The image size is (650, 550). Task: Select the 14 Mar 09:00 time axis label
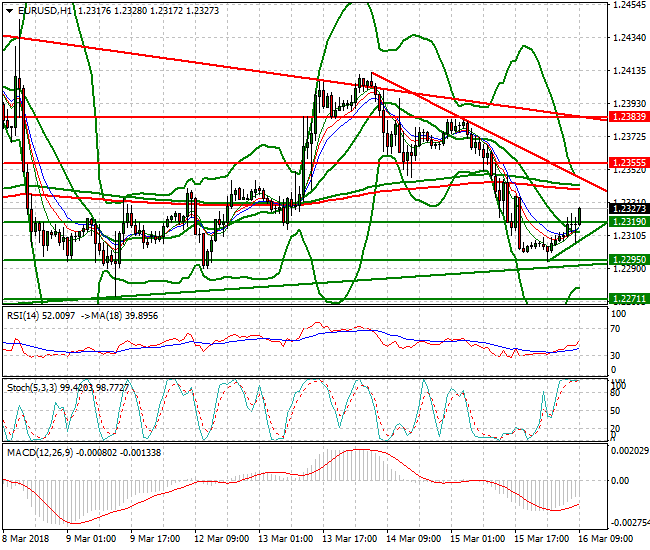pos(413,539)
